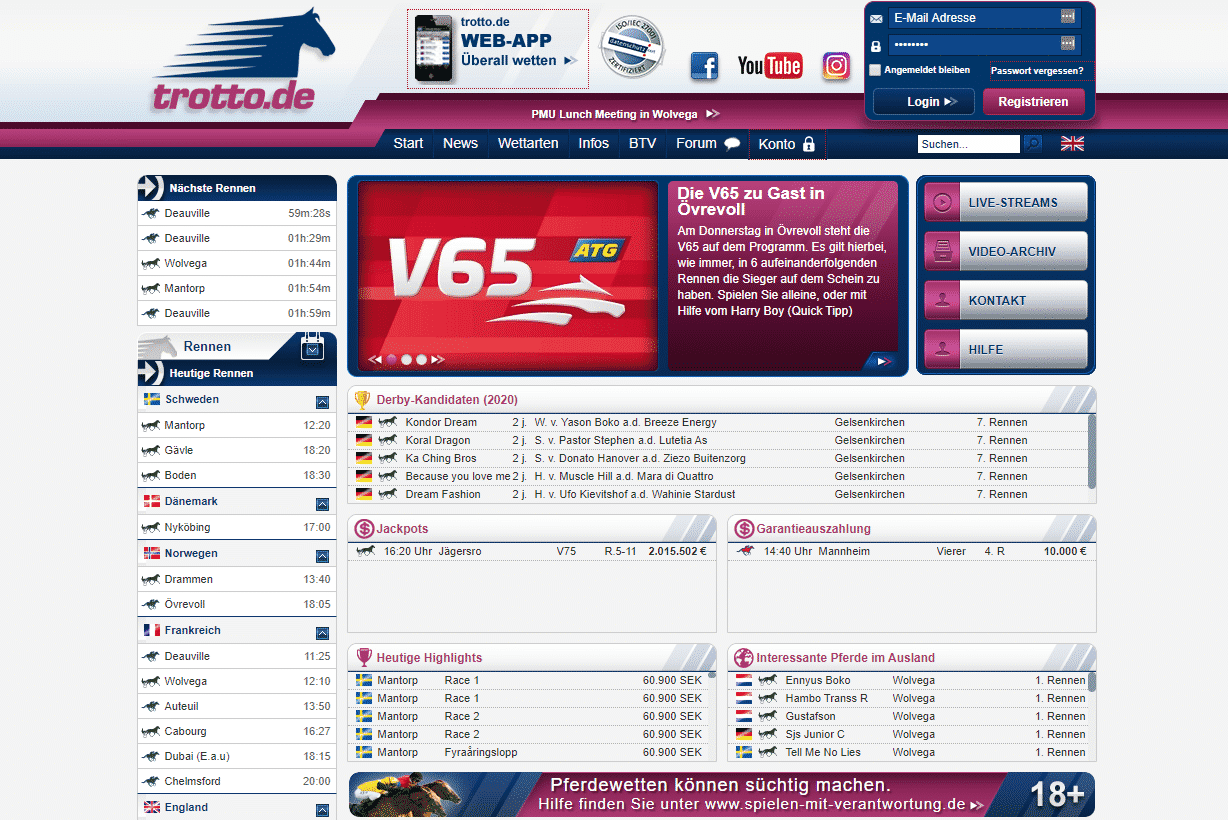Collapse the Dänemark races section

(322, 503)
